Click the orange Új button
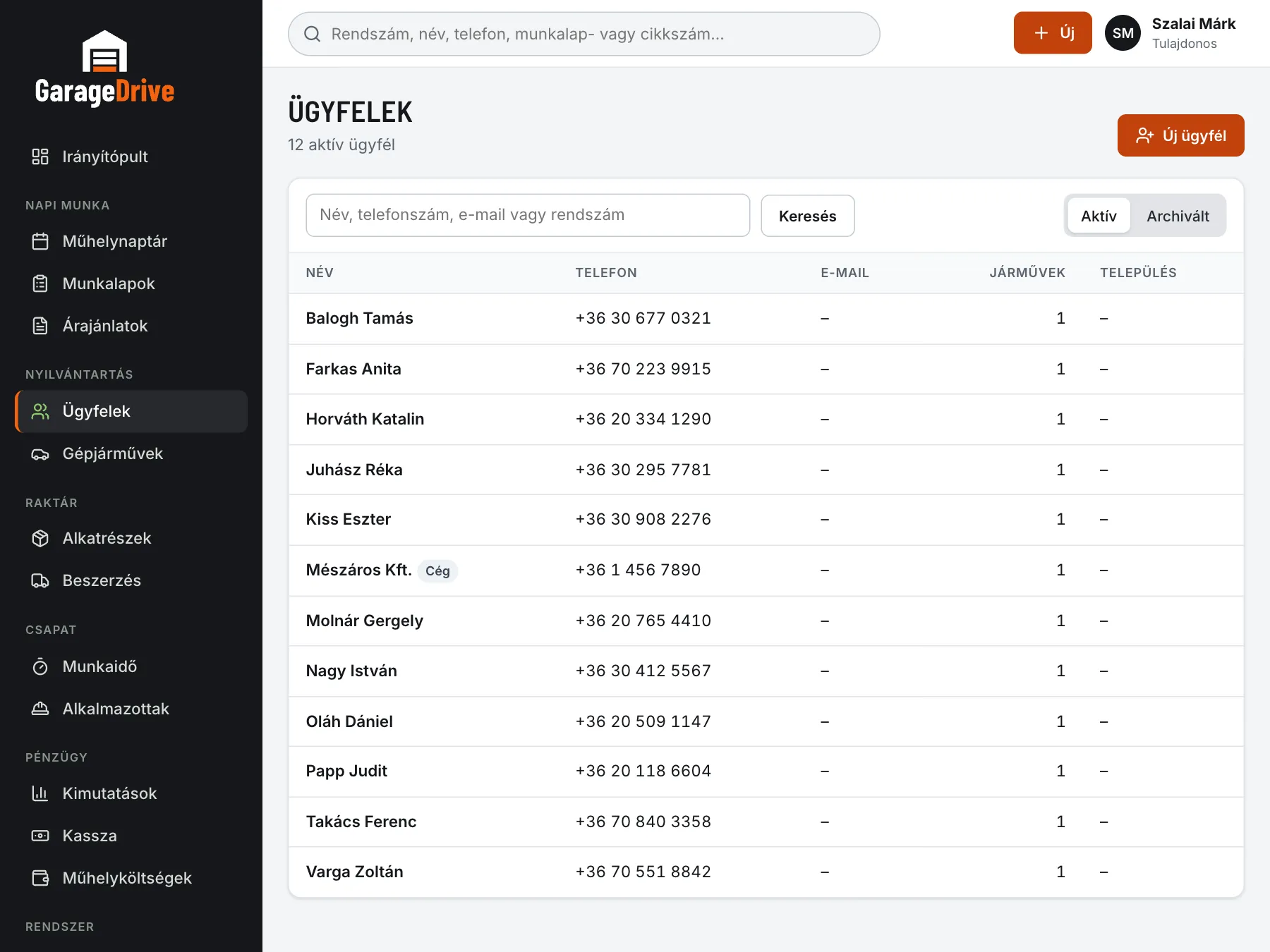1270x952 pixels. [1053, 32]
